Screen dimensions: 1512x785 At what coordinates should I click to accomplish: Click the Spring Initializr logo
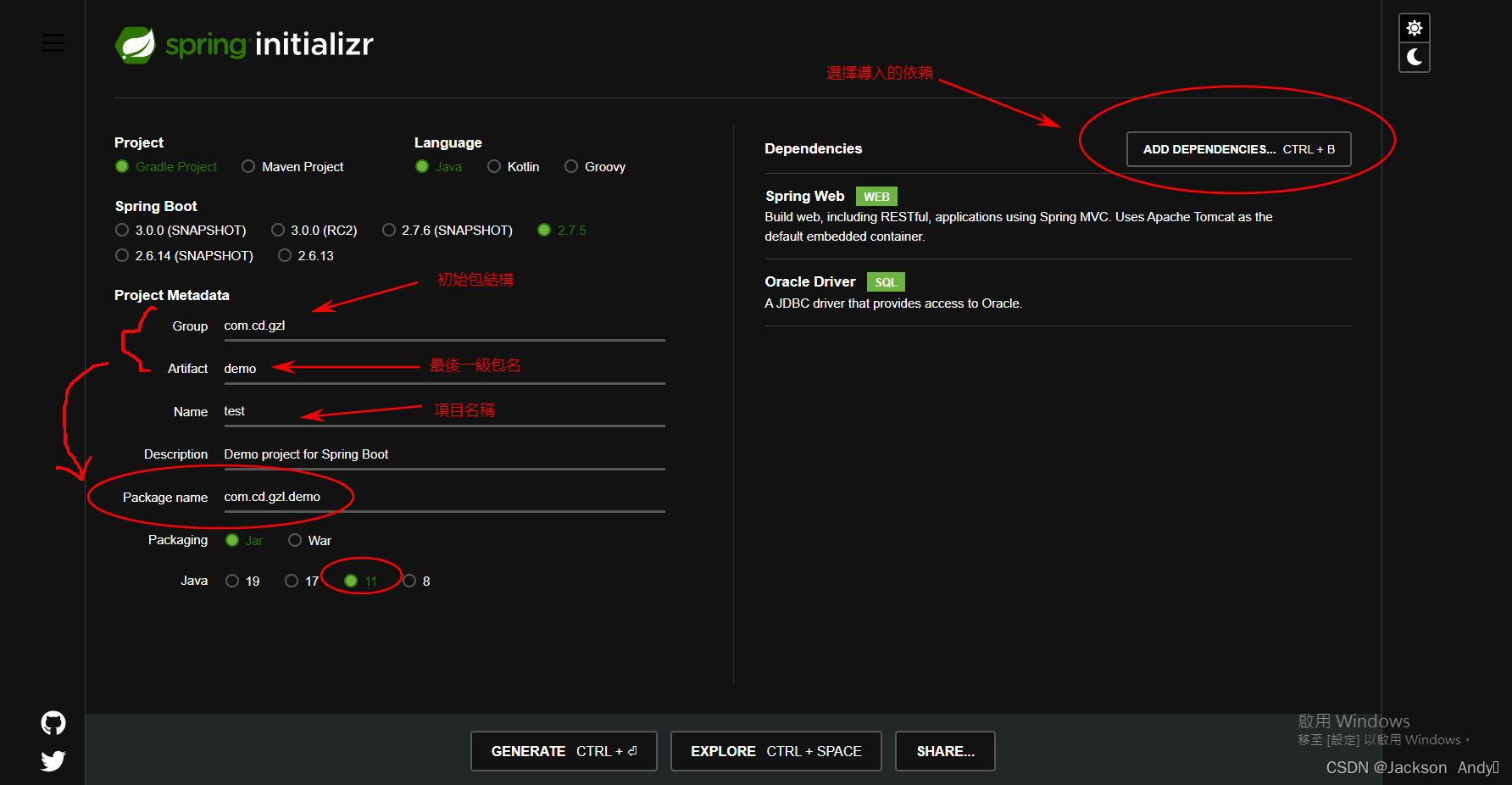244,44
